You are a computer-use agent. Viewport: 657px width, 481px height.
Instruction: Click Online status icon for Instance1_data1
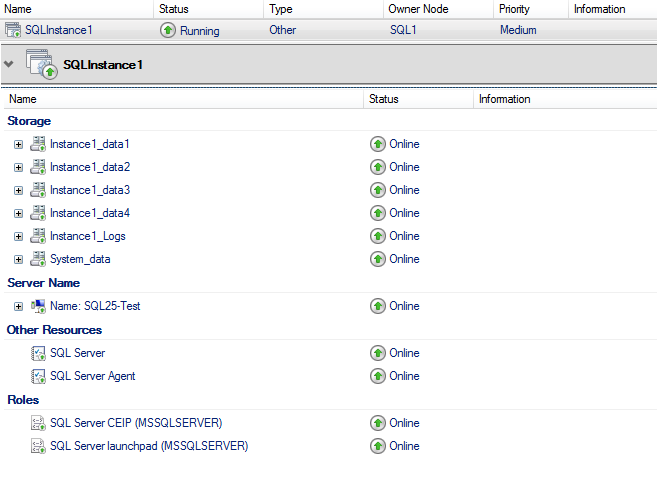tap(378, 144)
